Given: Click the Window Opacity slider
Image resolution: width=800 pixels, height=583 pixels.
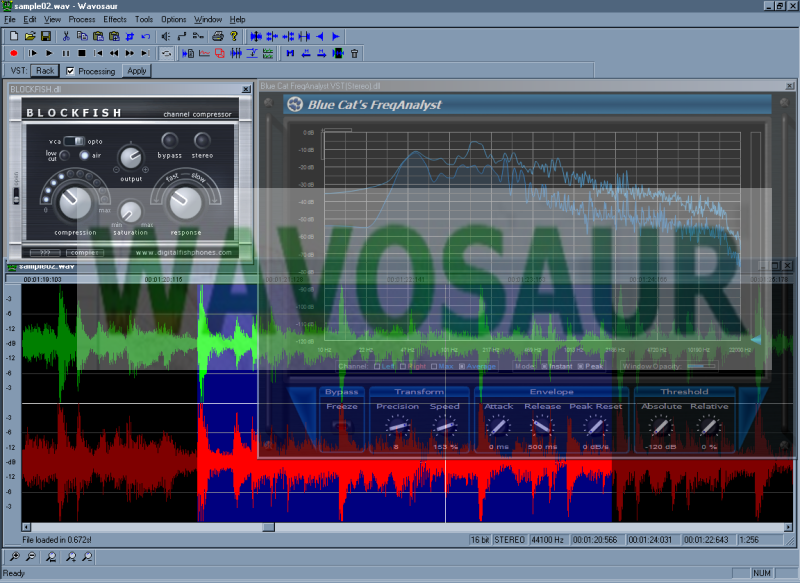Looking at the screenshot, I should tap(702, 366).
